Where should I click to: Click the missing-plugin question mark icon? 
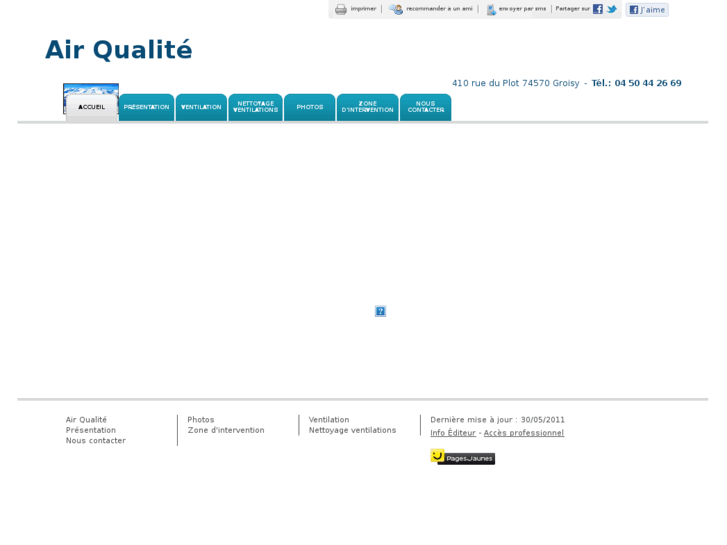point(380,311)
